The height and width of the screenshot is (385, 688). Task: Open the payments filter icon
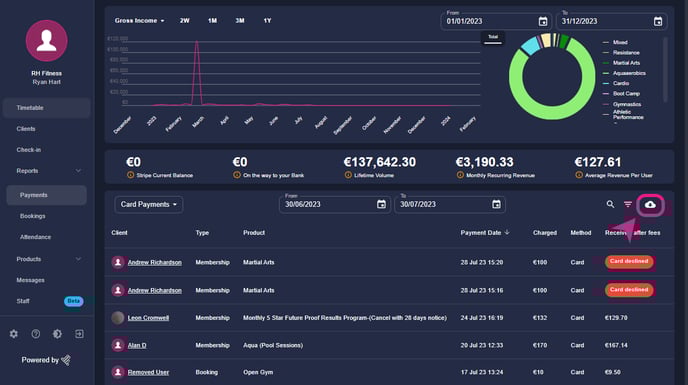coord(628,204)
